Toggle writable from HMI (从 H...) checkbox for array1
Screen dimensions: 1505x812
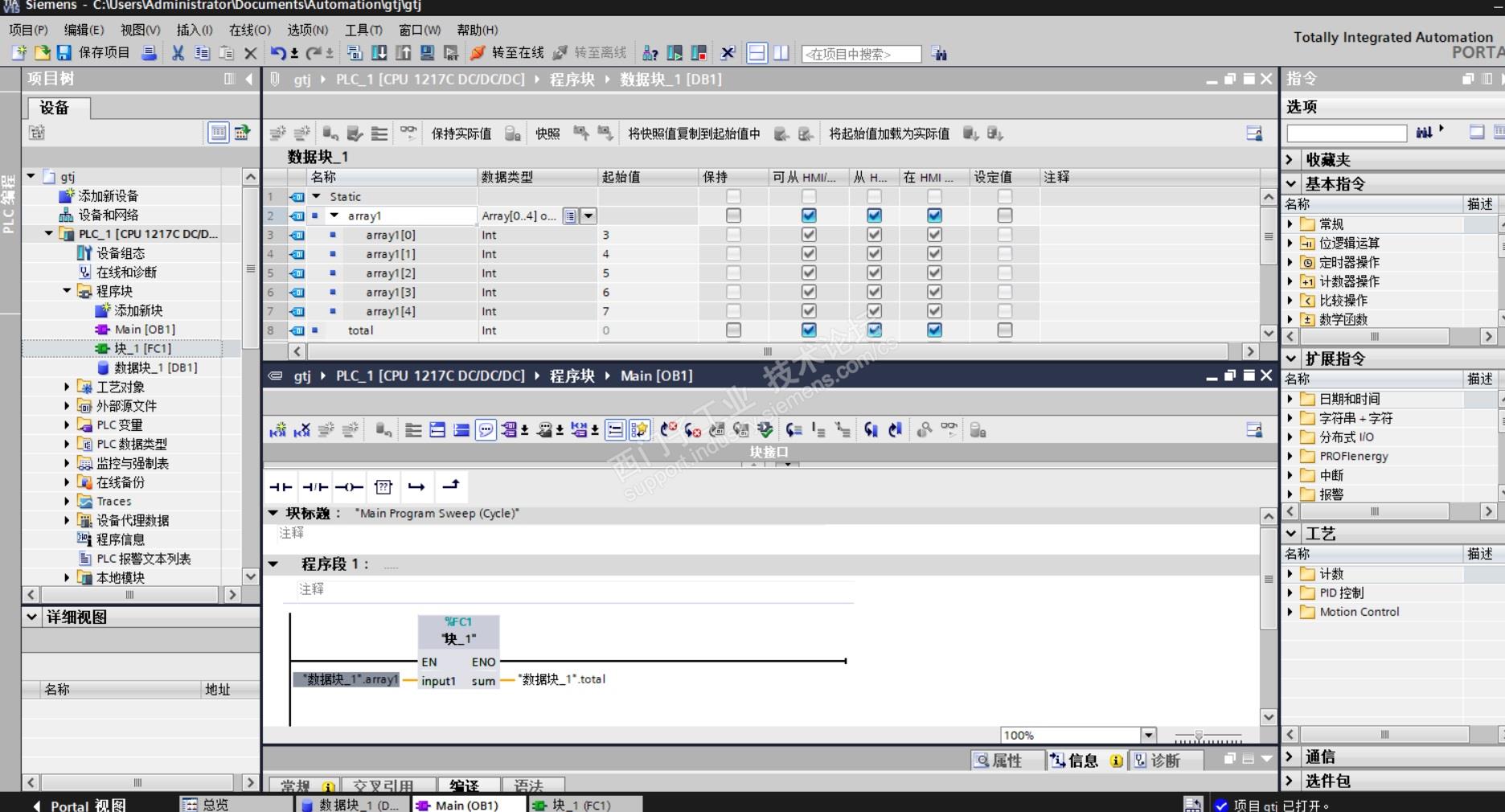pyautogui.click(x=874, y=215)
